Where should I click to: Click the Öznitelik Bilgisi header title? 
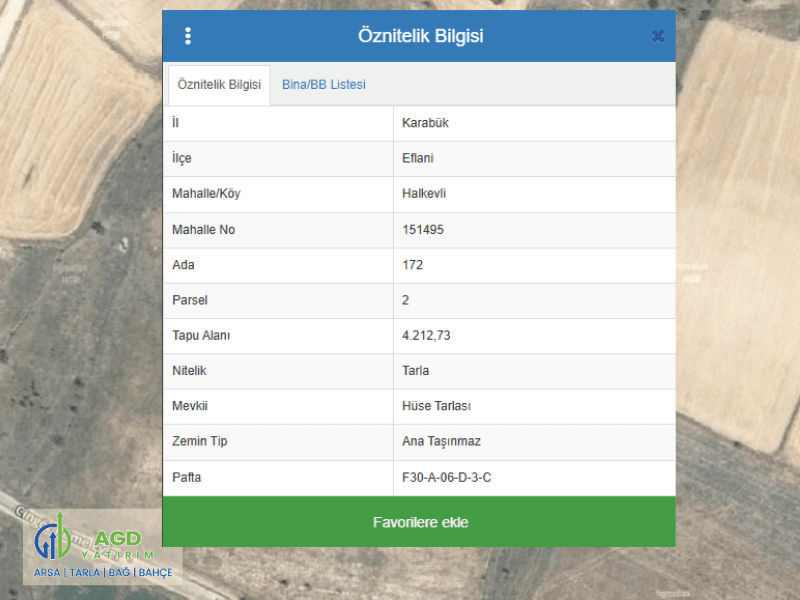(420, 36)
